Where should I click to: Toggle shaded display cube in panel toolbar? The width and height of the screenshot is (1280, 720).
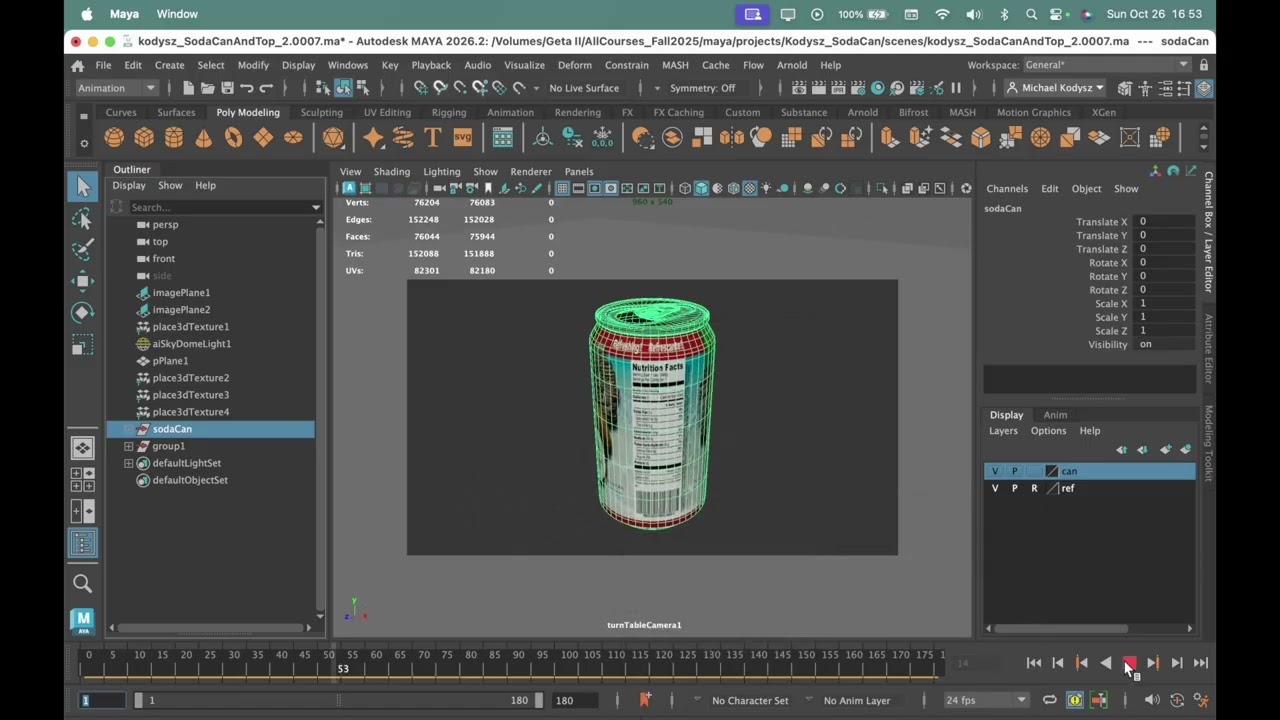701,188
